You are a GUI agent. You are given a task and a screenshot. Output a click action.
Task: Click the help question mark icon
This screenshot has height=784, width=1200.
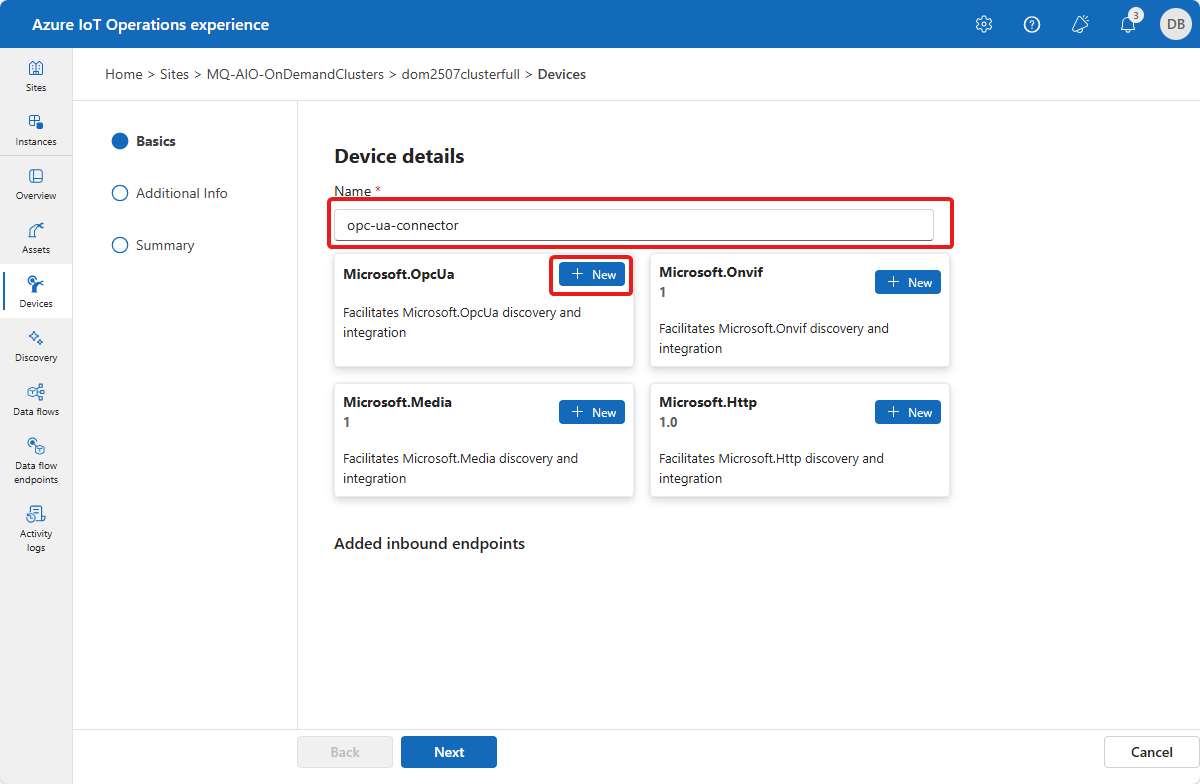point(1032,24)
